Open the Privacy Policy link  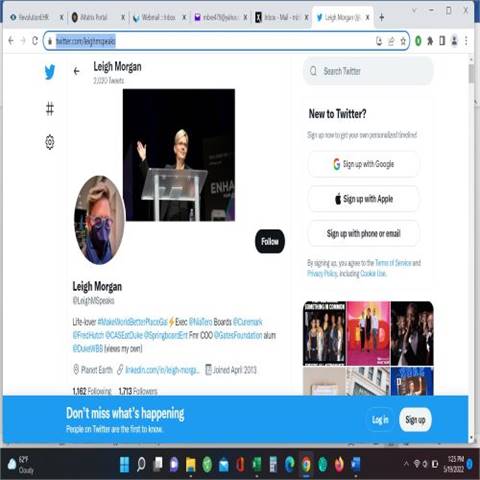click(322, 274)
